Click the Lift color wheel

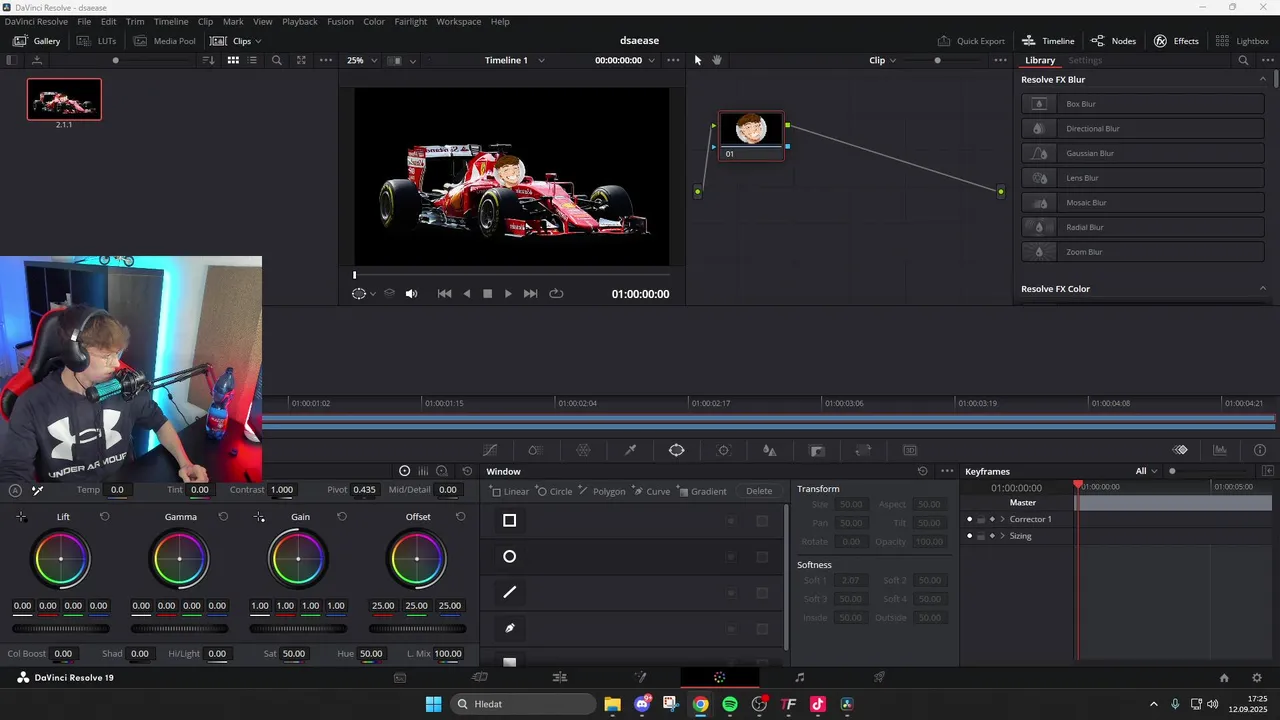point(61,559)
